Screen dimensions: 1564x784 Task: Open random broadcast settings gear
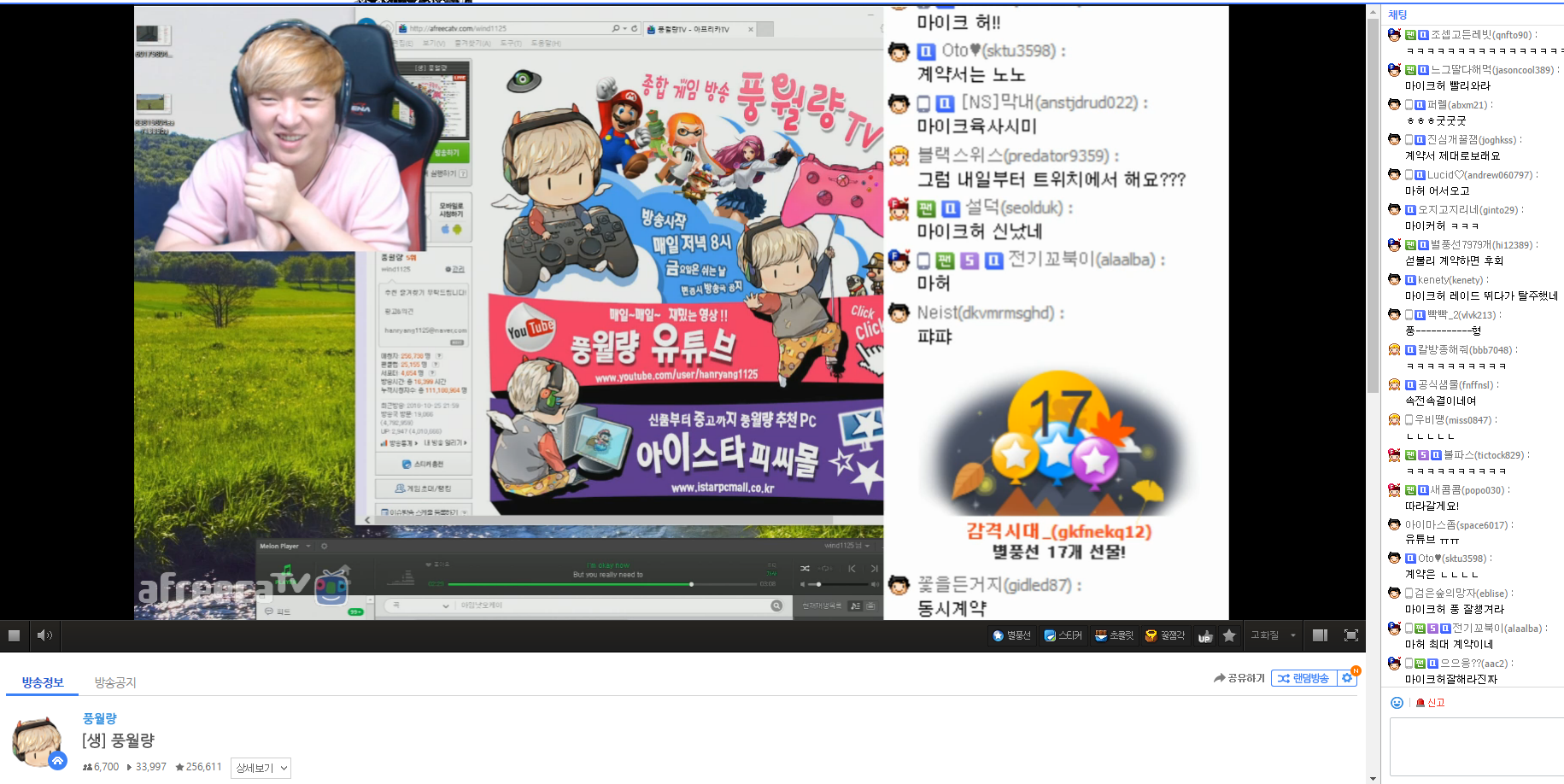click(x=1348, y=678)
